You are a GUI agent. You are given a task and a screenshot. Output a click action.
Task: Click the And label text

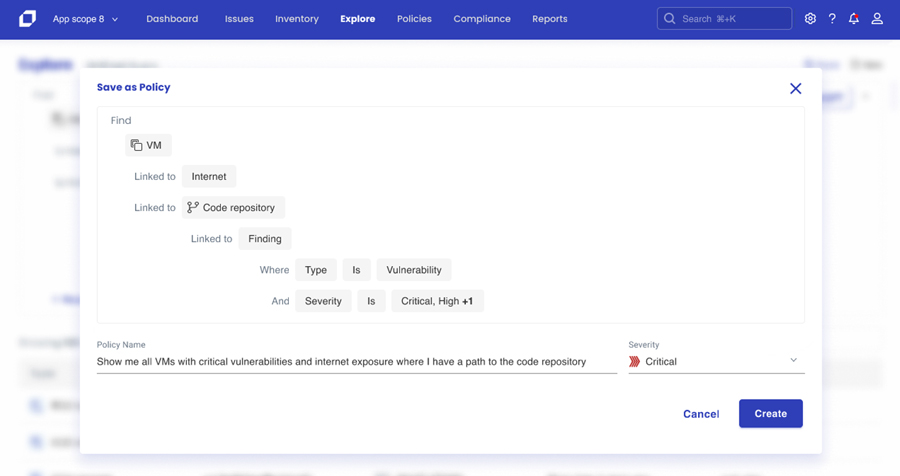coord(280,301)
